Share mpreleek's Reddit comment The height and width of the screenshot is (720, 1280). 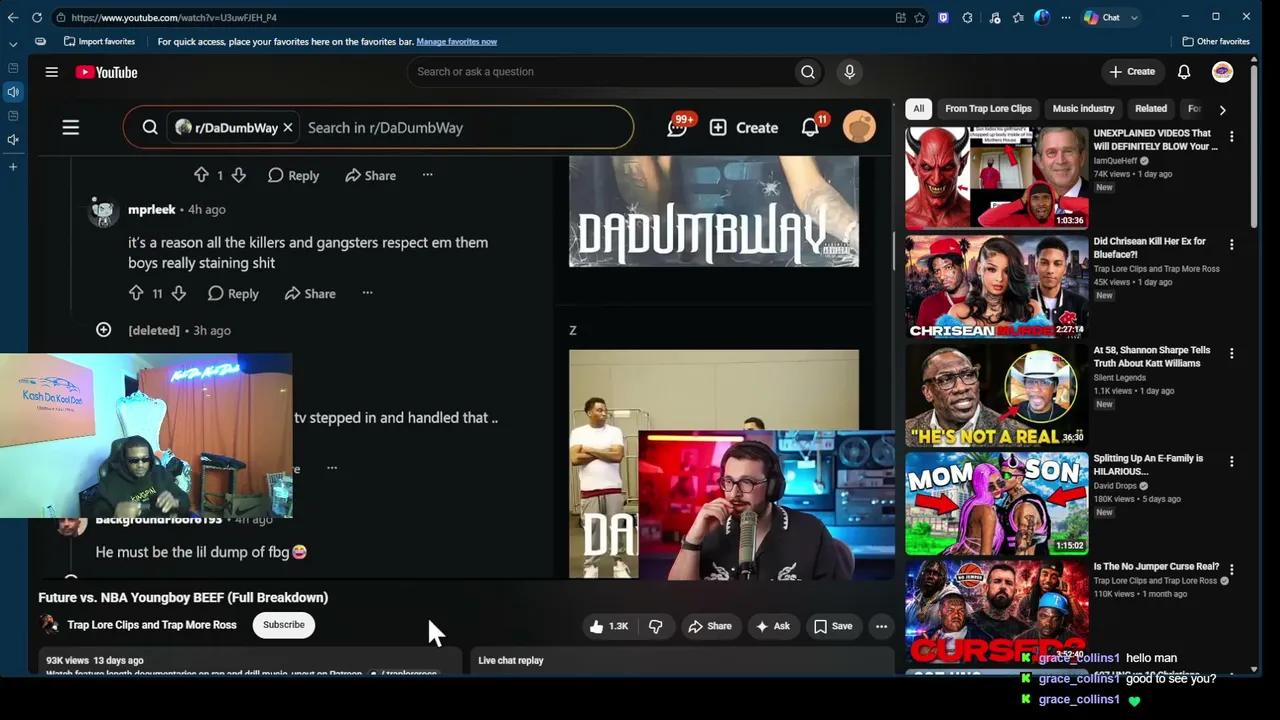pyautogui.click(x=310, y=293)
